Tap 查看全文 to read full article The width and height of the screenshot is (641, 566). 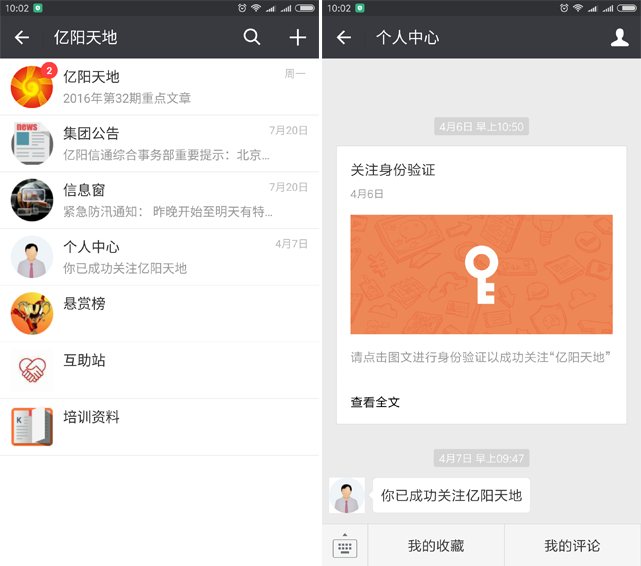[376, 402]
